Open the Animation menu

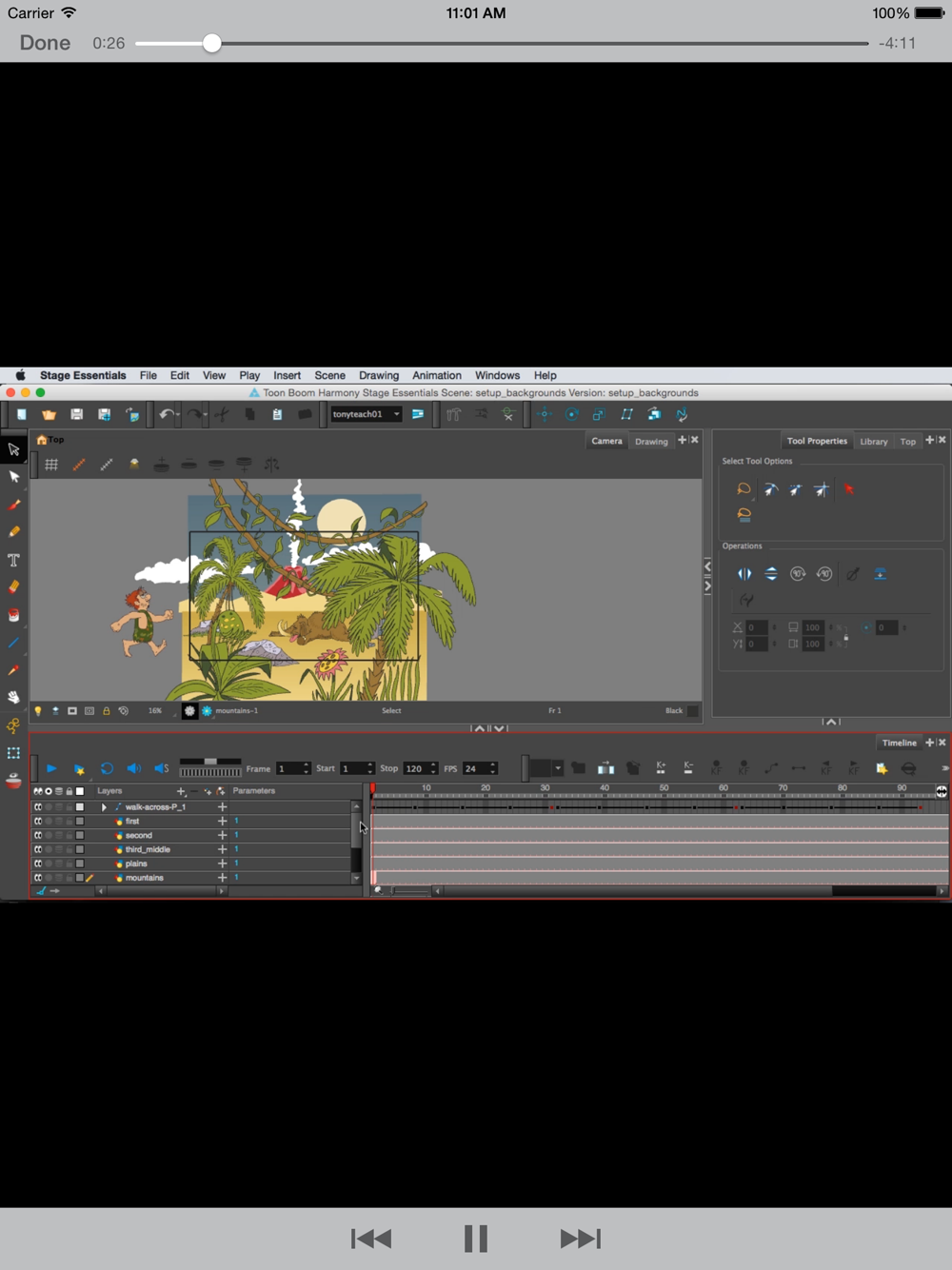click(436, 375)
